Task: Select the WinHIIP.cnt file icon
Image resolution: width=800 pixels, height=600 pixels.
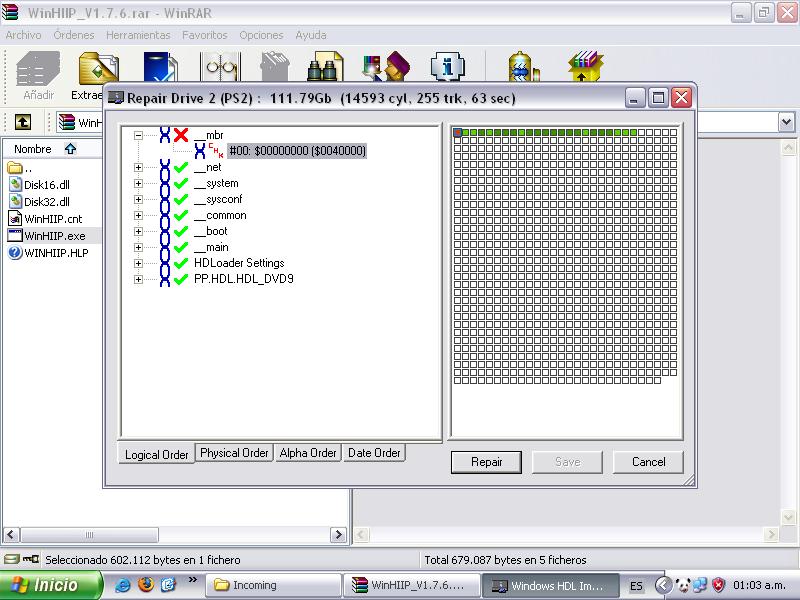Action: pyautogui.click(x=15, y=218)
